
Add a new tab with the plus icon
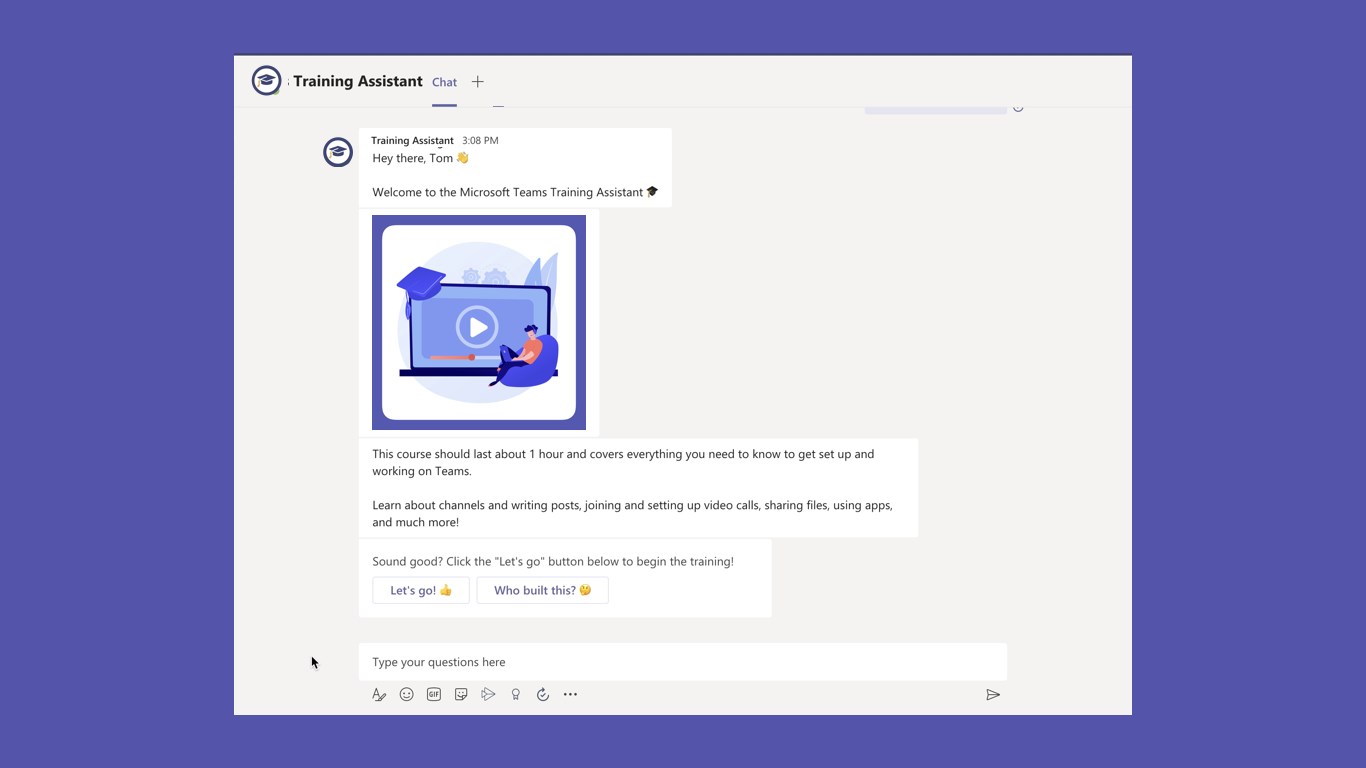[x=478, y=82]
